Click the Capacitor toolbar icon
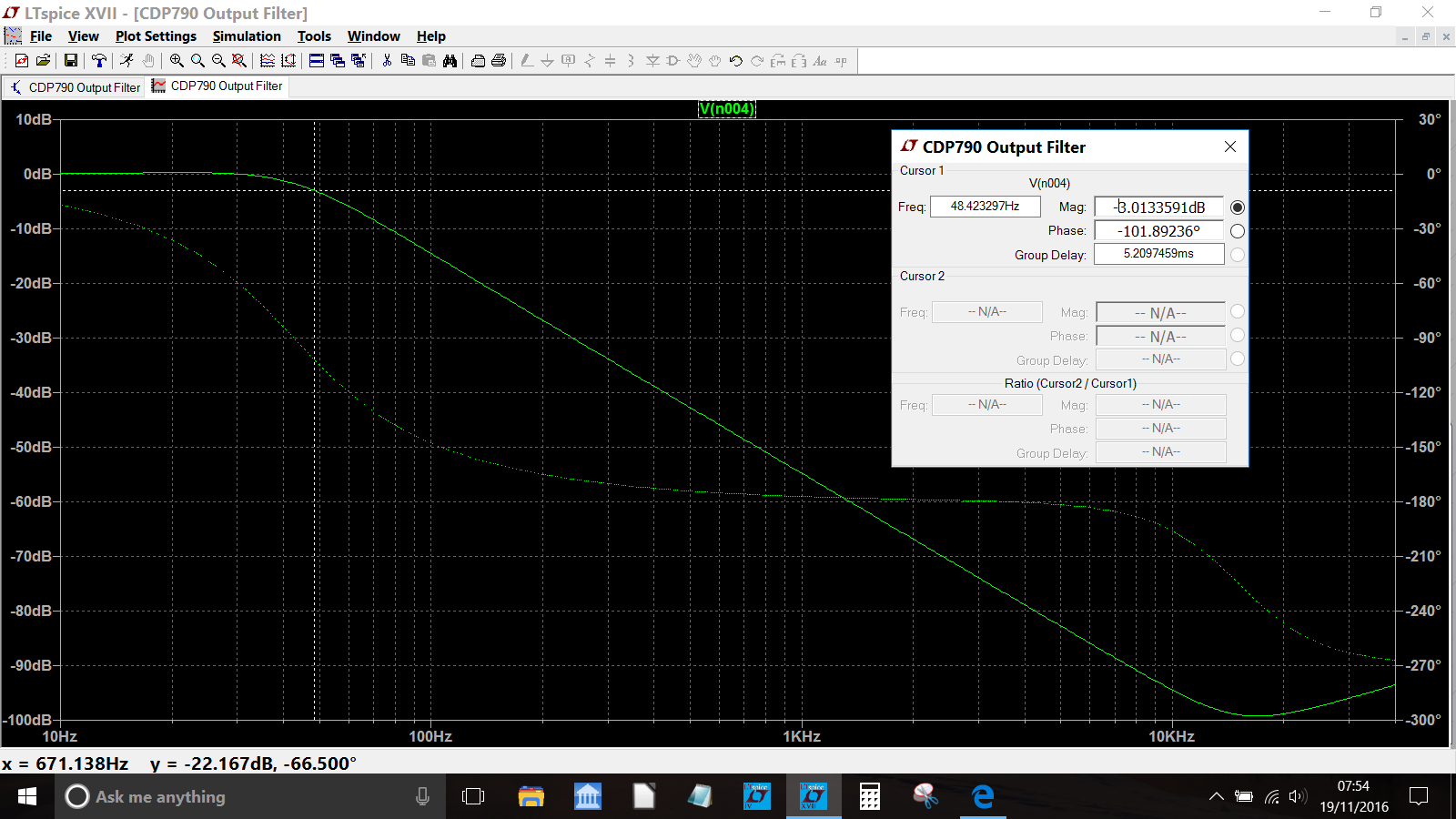 610,61
